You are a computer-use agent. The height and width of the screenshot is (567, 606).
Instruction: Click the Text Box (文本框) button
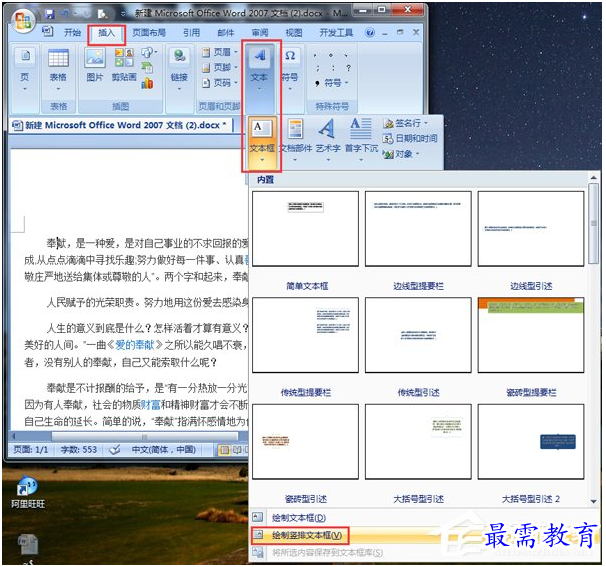pos(262,142)
